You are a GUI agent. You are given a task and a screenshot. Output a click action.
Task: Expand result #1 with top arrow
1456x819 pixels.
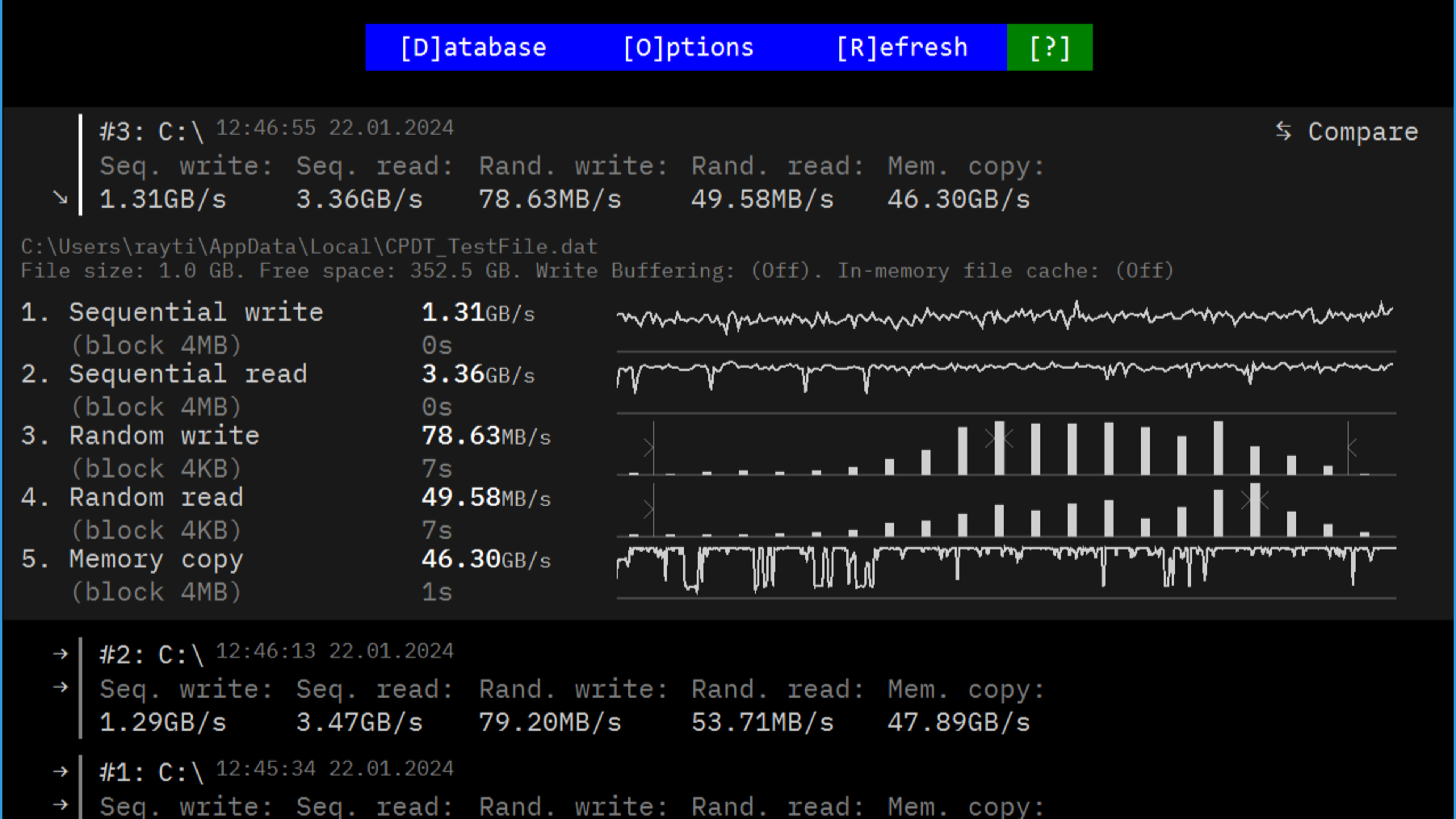60,772
